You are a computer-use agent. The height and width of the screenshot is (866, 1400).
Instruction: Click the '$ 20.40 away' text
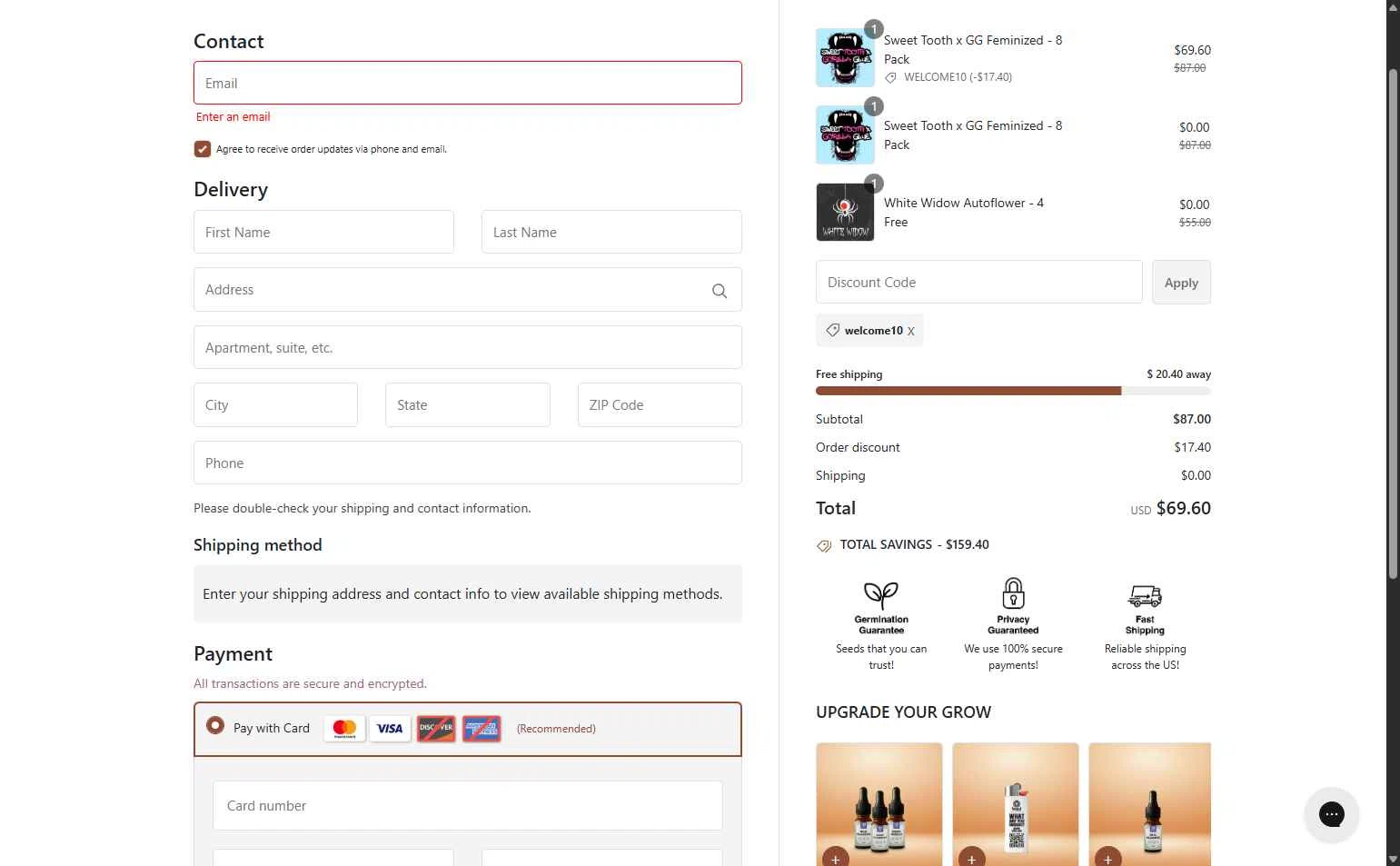pos(1178,373)
